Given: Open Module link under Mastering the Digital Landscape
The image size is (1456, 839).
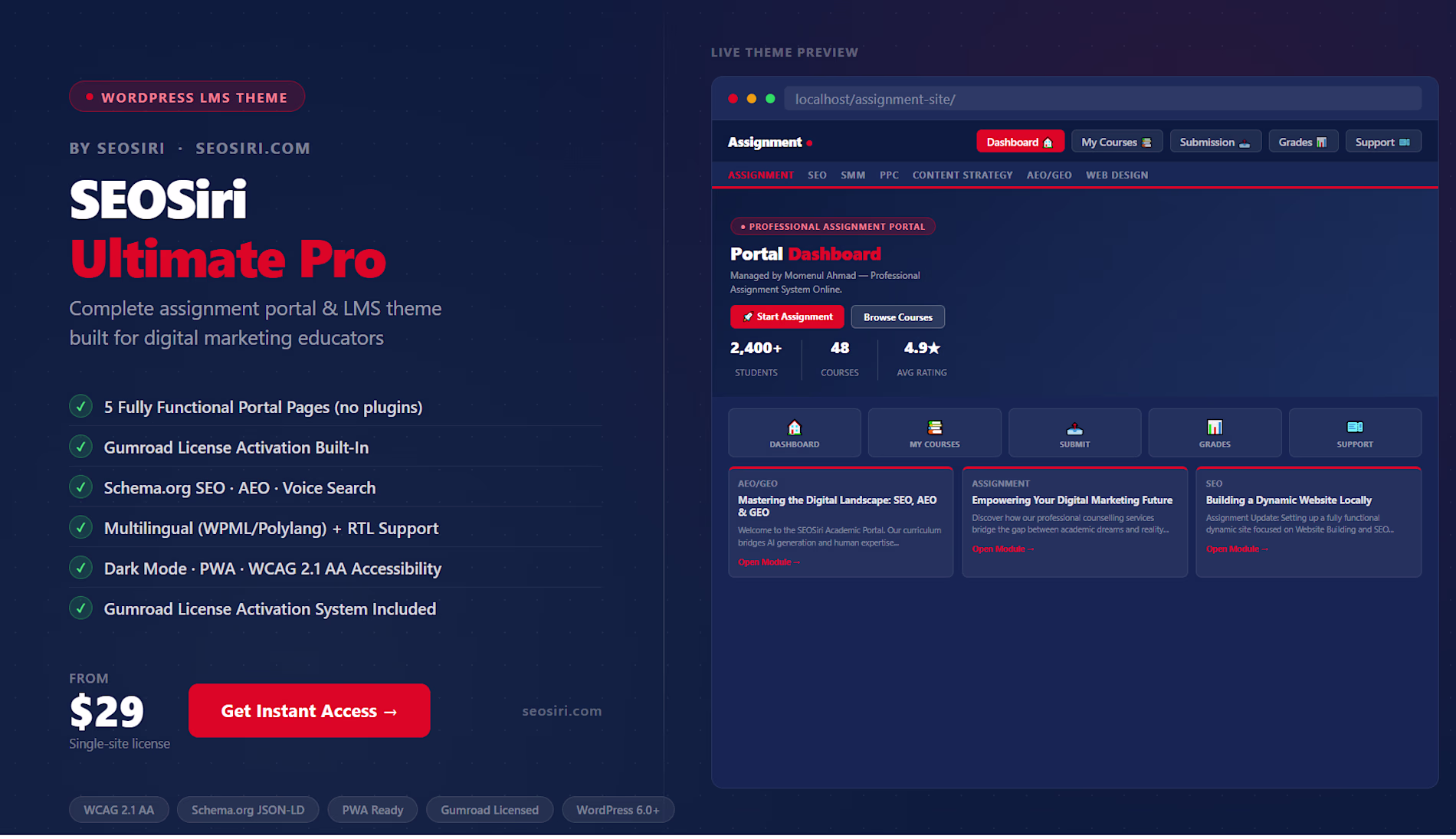Looking at the screenshot, I should click(x=769, y=562).
